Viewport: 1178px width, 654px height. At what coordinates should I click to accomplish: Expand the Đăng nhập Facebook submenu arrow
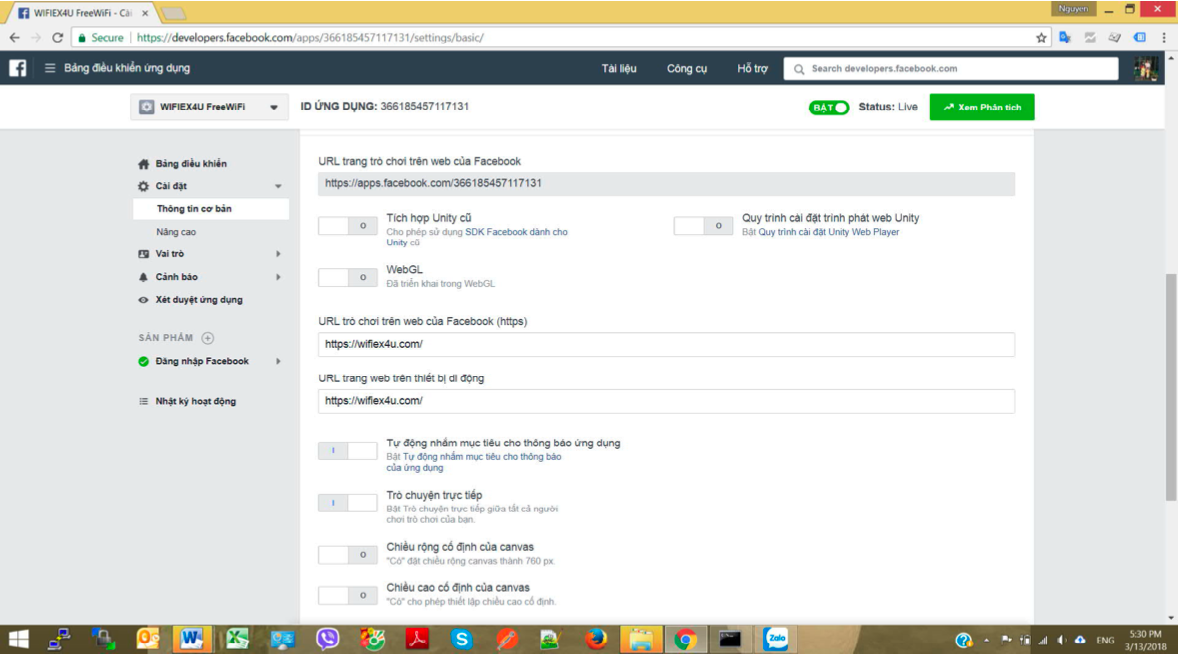click(278, 361)
